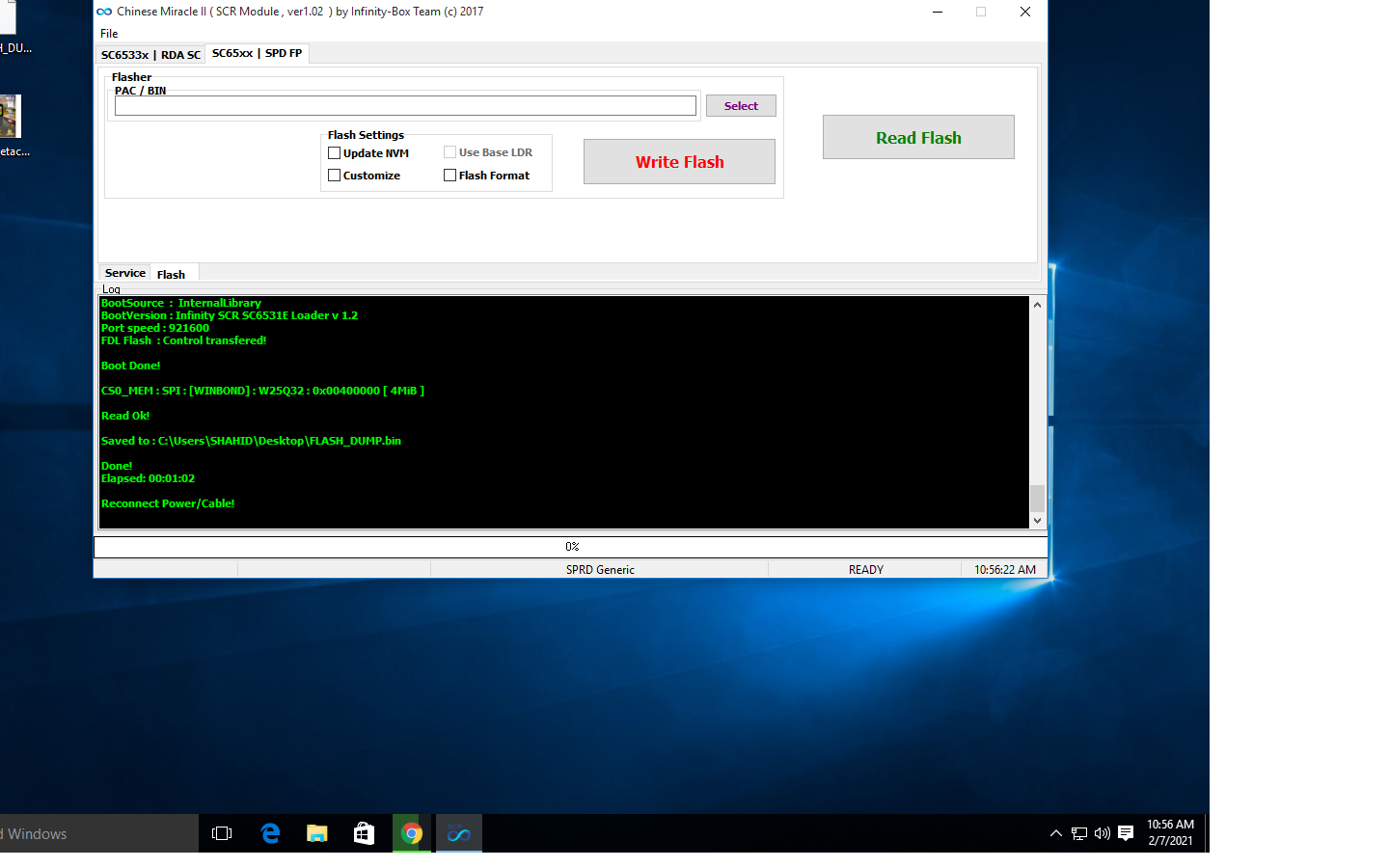Click the 'Saved to' FLASH_DUMP.bin log line

click(x=251, y=441)
